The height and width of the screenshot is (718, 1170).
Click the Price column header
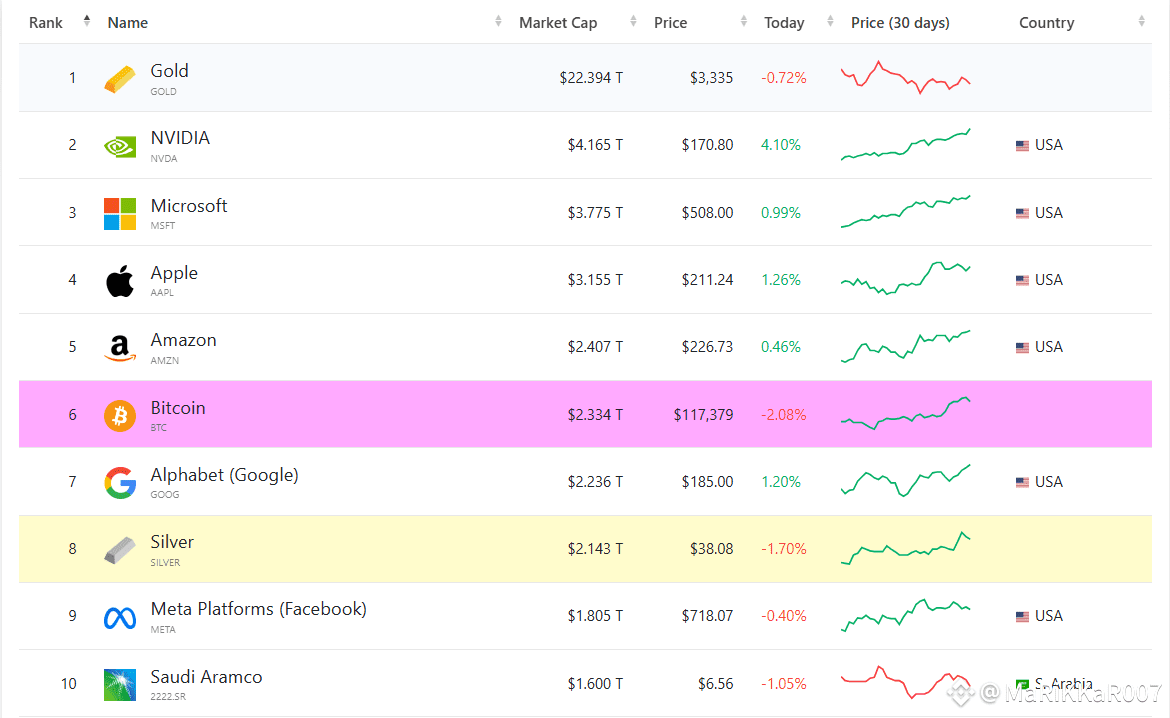[670, 22]
